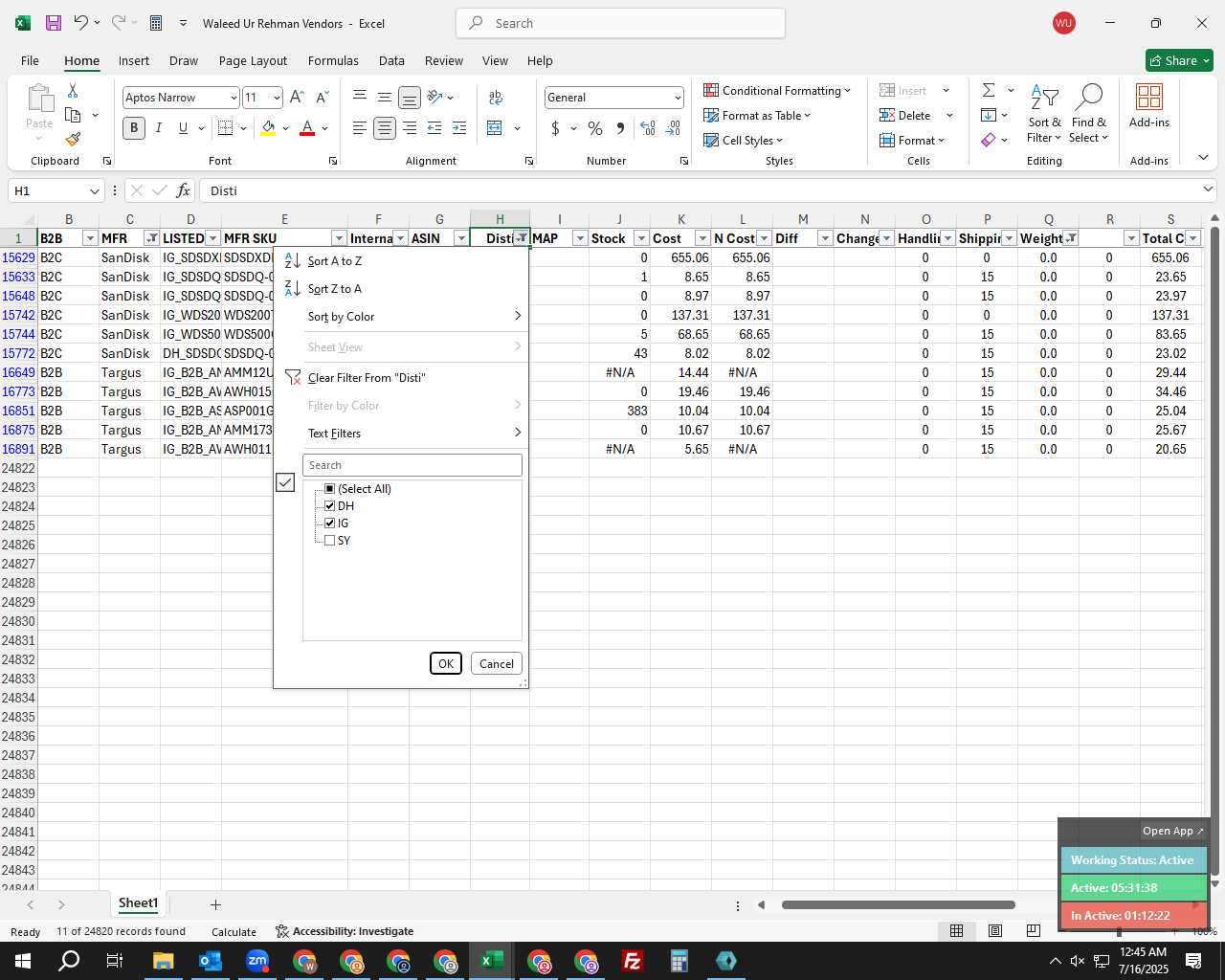The height and width of the screenshot is (980, 1225).
Task: Apply the red Font Color
Action: point(307,128)
